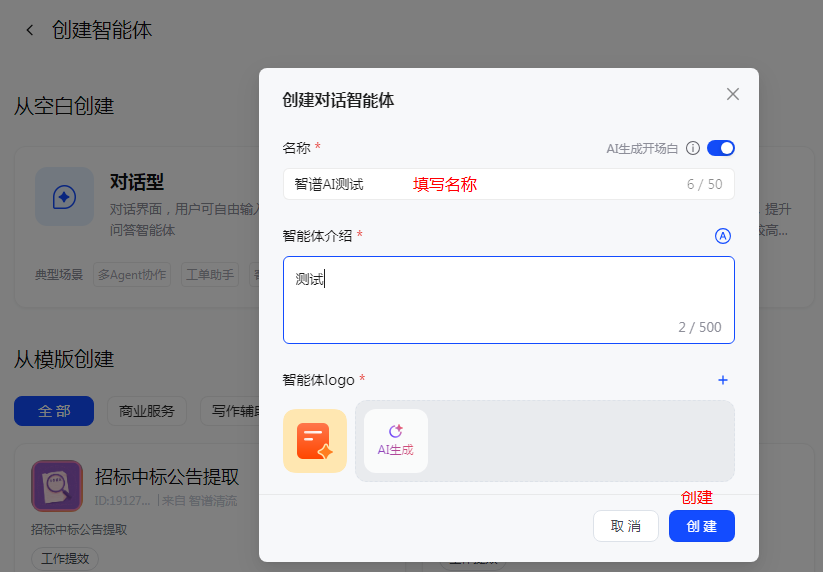The height and width of the screenshot is (572, 823).
Task: Click the 工单助手 scenario tag
Action: click(210, 274)
